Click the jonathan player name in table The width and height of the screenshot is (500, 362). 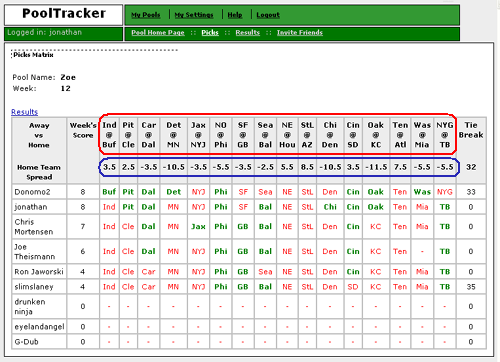coord(31,207)
